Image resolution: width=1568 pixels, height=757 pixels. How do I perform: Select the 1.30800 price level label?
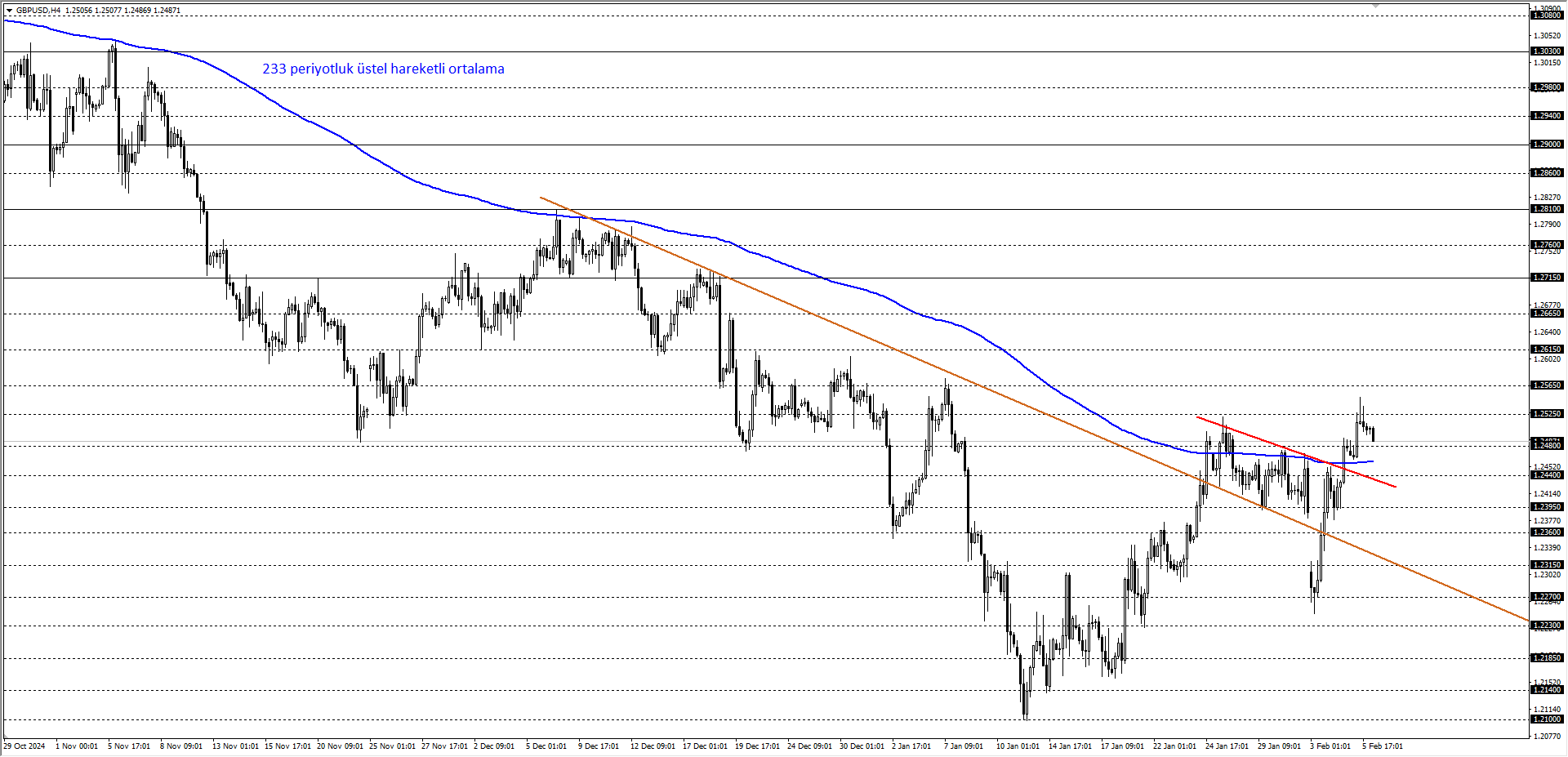1546,16
